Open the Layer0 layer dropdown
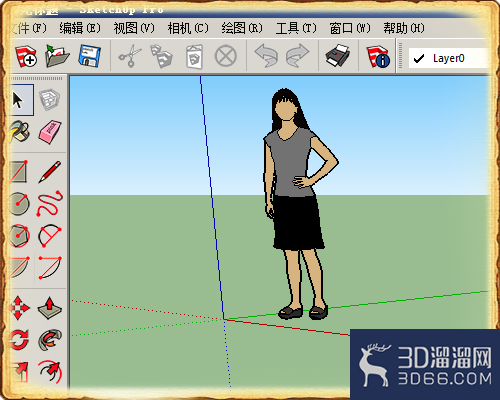The height and width of the screenshot is (400, 500). (448, 58)
